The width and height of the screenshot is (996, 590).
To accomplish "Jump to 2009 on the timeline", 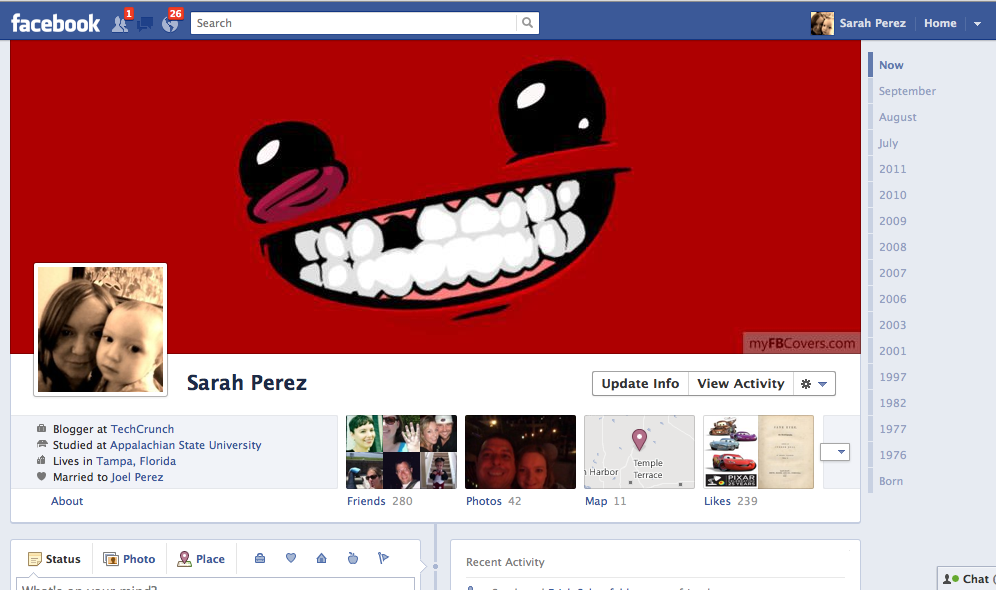I will tap(892, 221).
